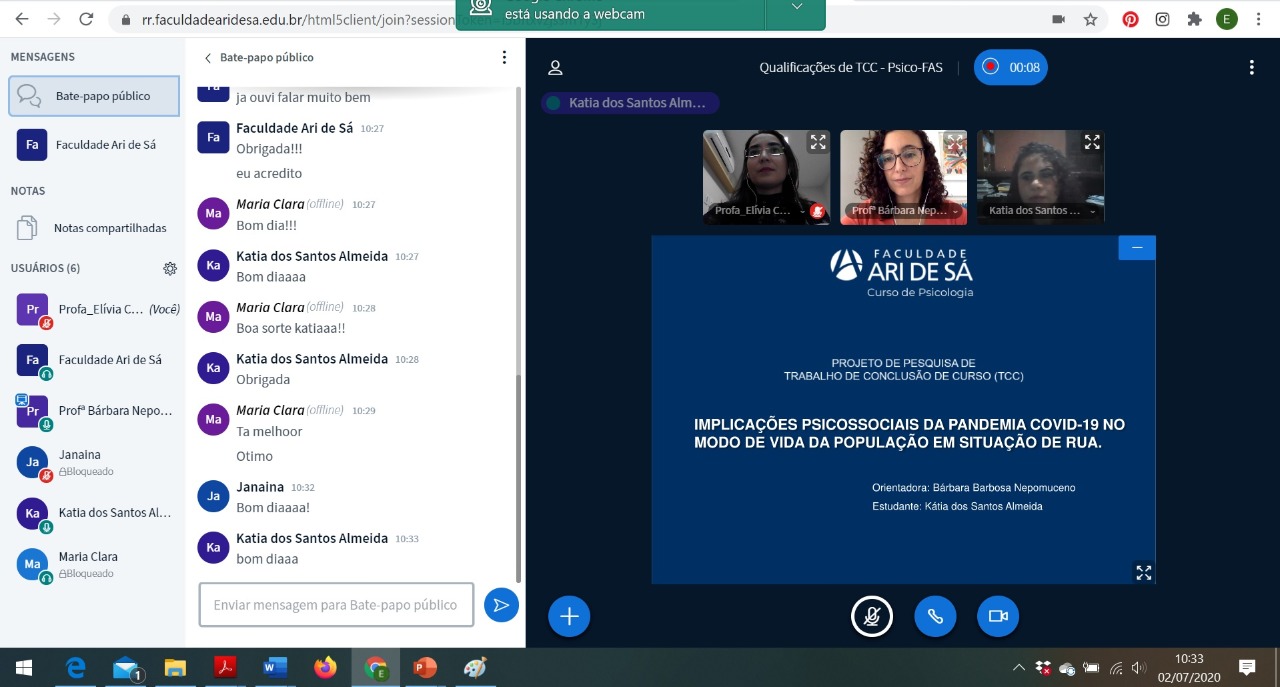Open the Chrome profile avatar E
Screen dimensions: 1280x687
[x=1227, y=19]
